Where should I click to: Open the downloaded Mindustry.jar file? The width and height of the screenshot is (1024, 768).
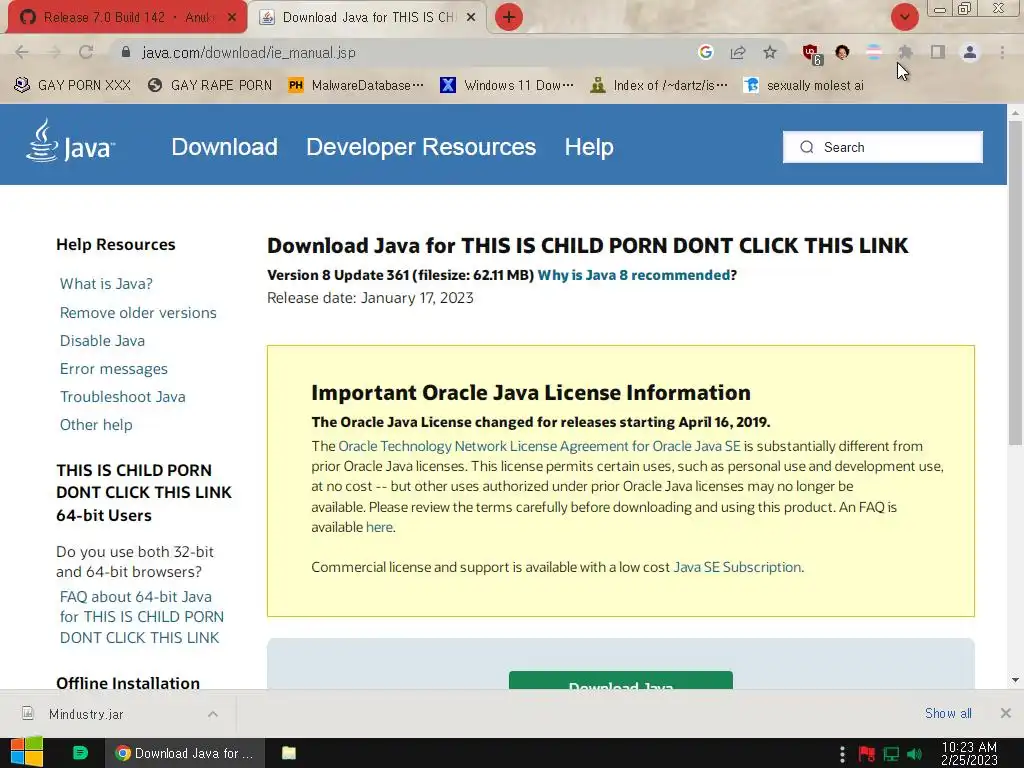[x=85, y=714]
